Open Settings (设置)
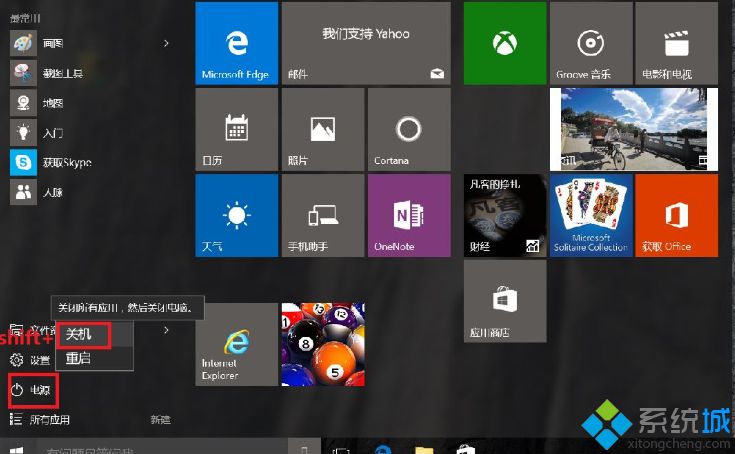This screenshot has height=454, width=735. coord(30,360)
